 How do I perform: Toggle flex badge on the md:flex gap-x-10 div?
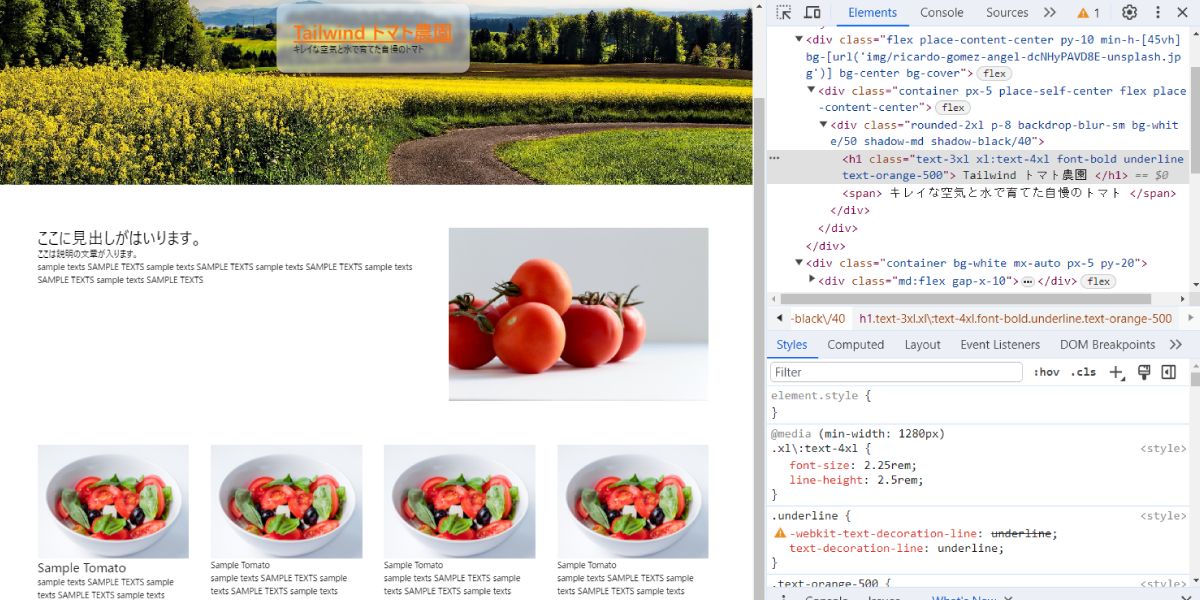[1099, 282]
